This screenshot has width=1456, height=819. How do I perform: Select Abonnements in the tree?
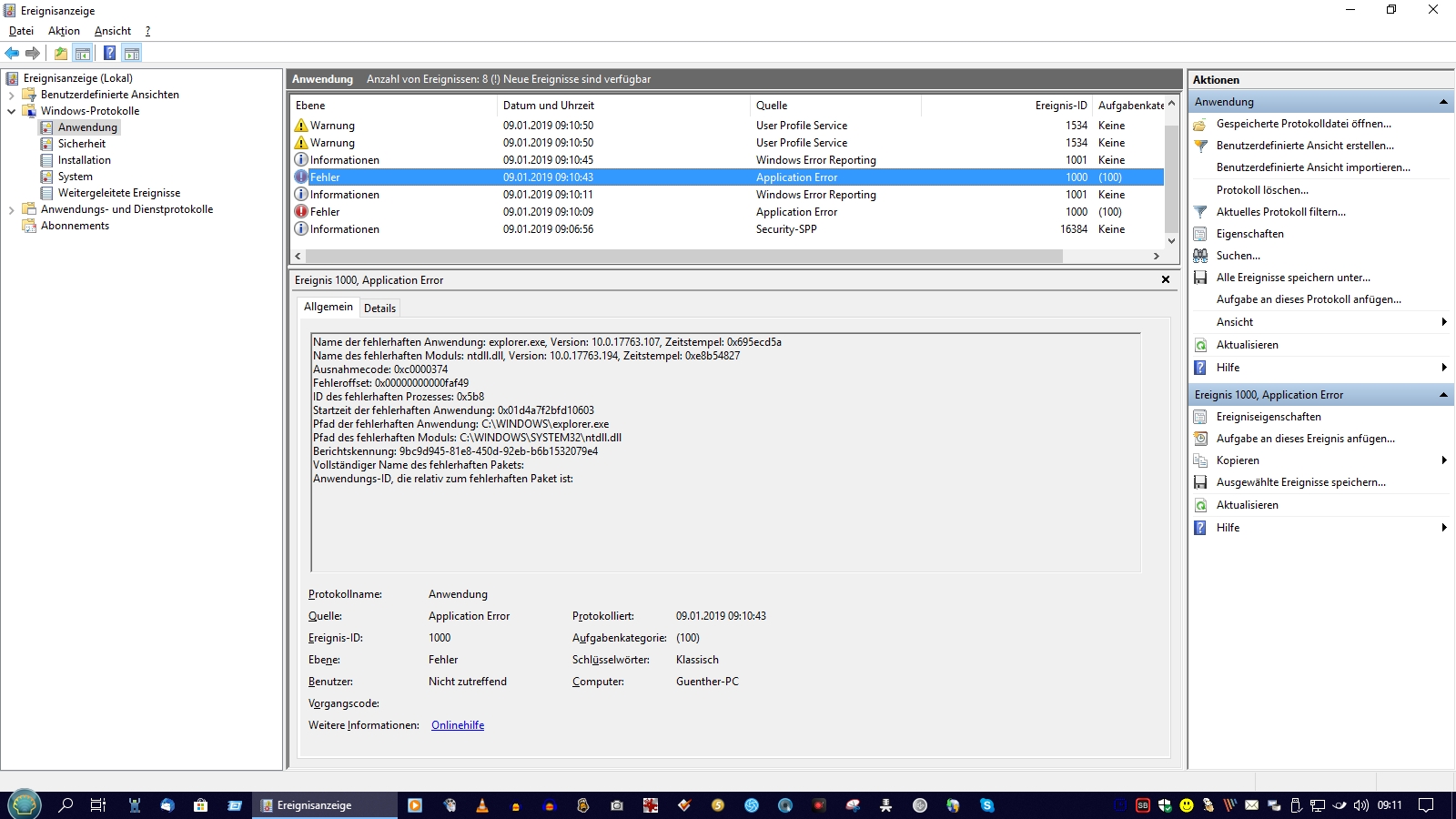click(75, 226)
